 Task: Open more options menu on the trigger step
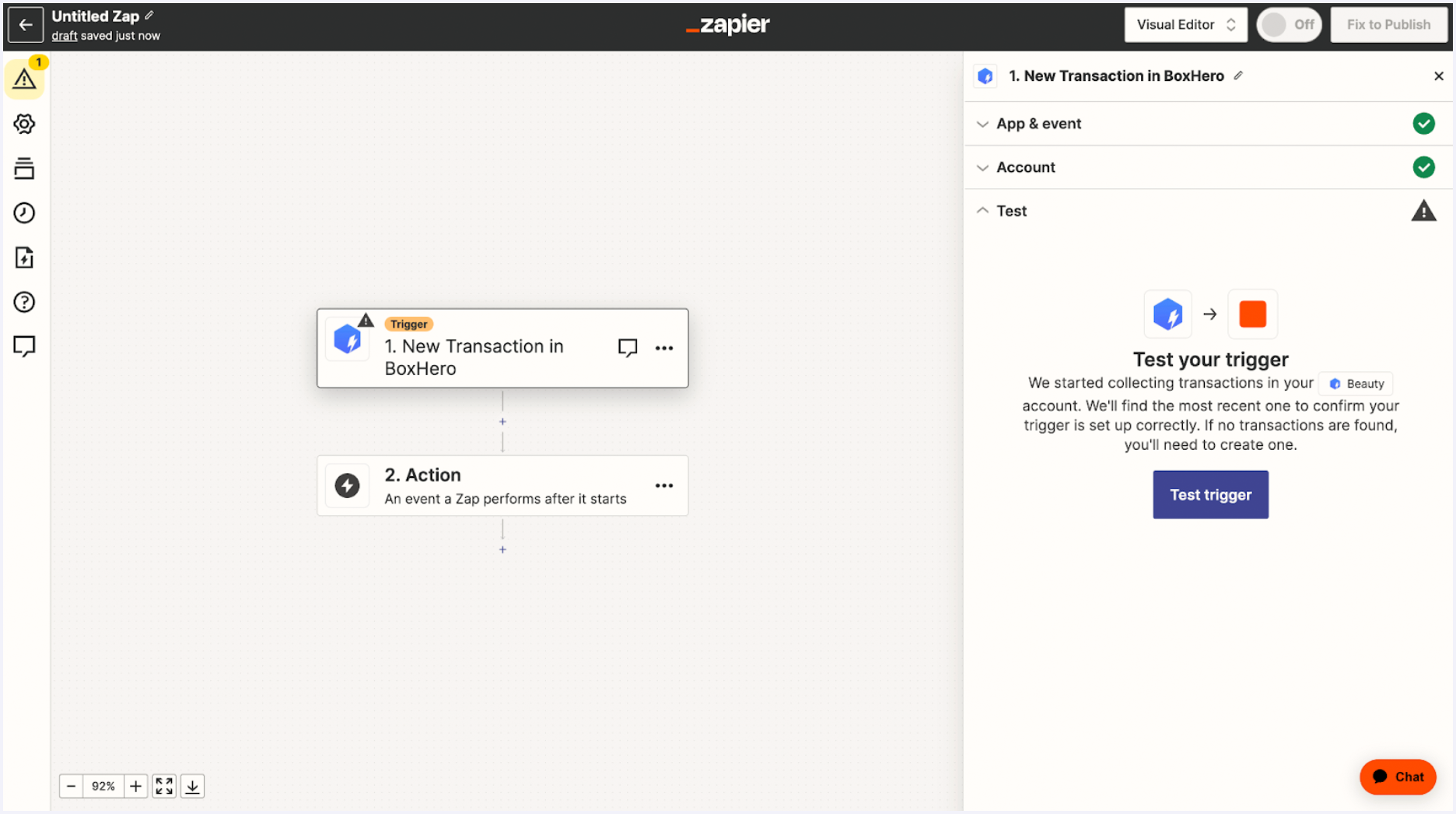click(x=664, y=348)
